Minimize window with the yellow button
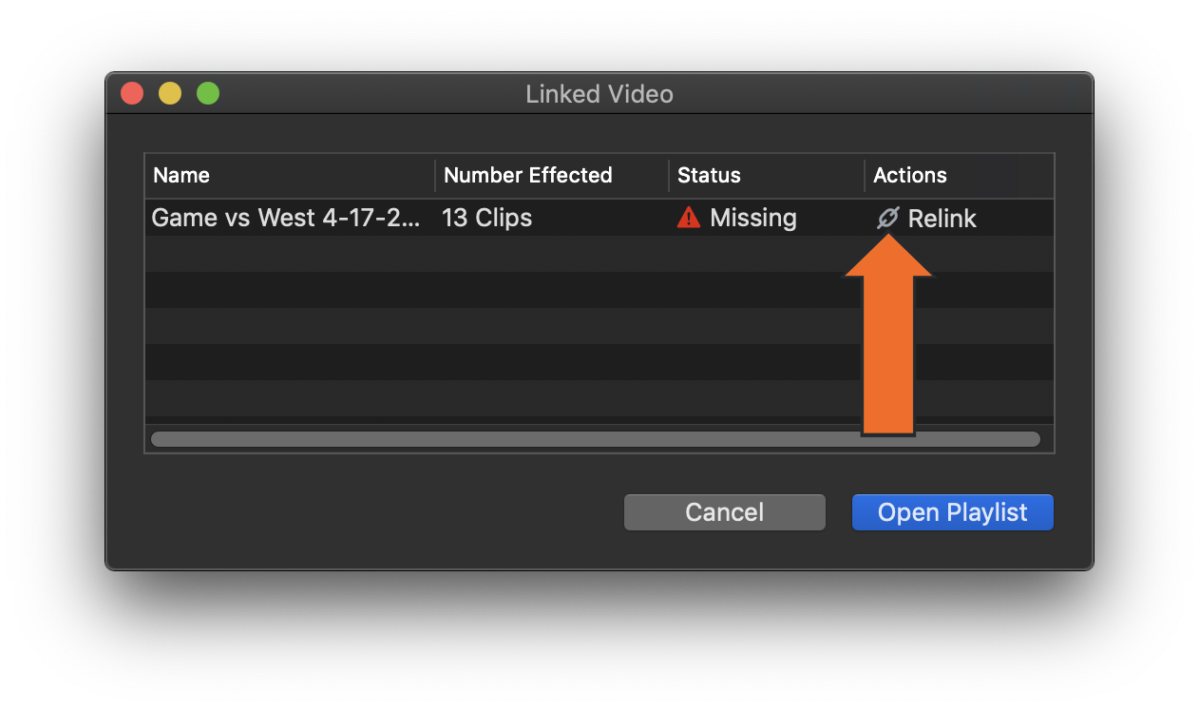1200x711 pixels. click(x=170, y=94)
